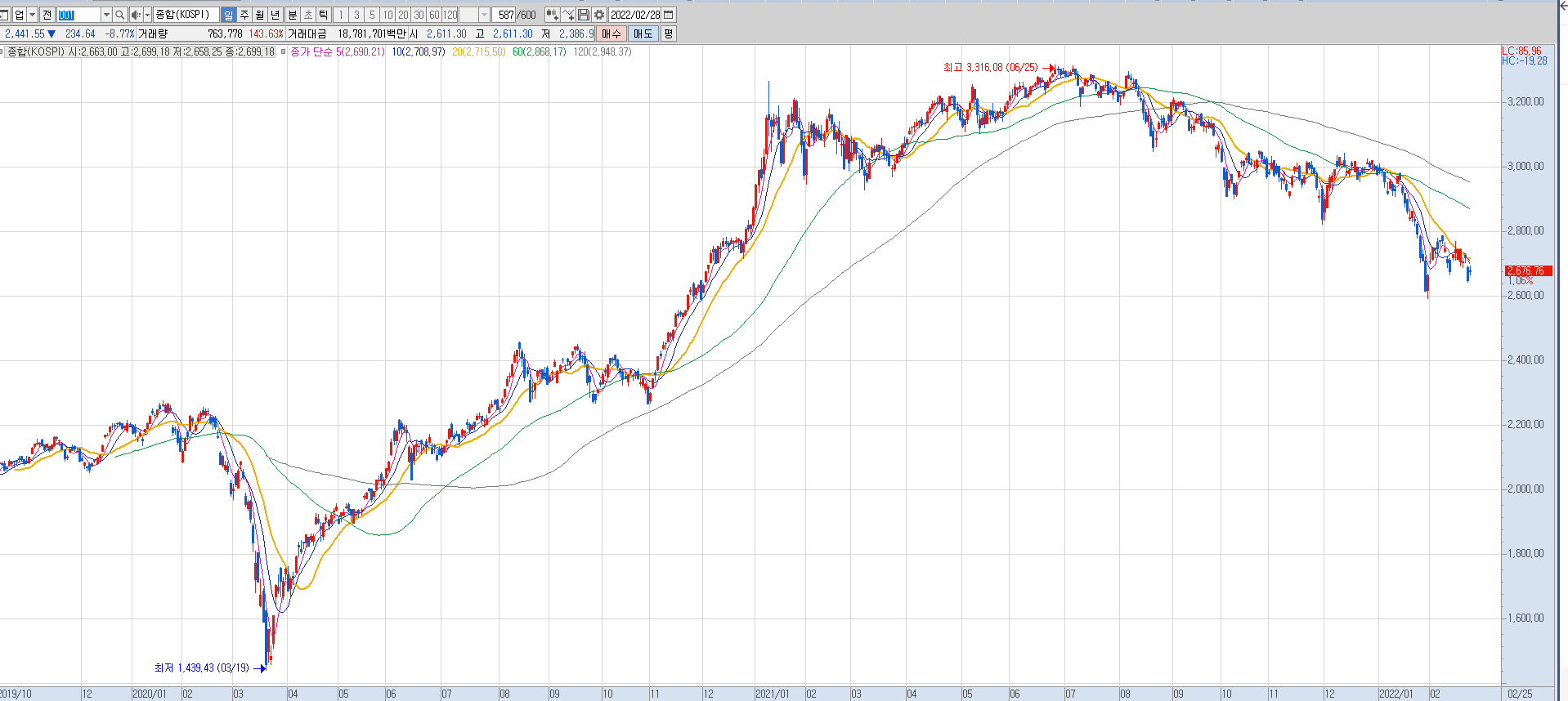Click the window layout icon at top-left corner
The width and height of the screenshot is (1568, 701).
pyautogui.click(x=4, y=15)
